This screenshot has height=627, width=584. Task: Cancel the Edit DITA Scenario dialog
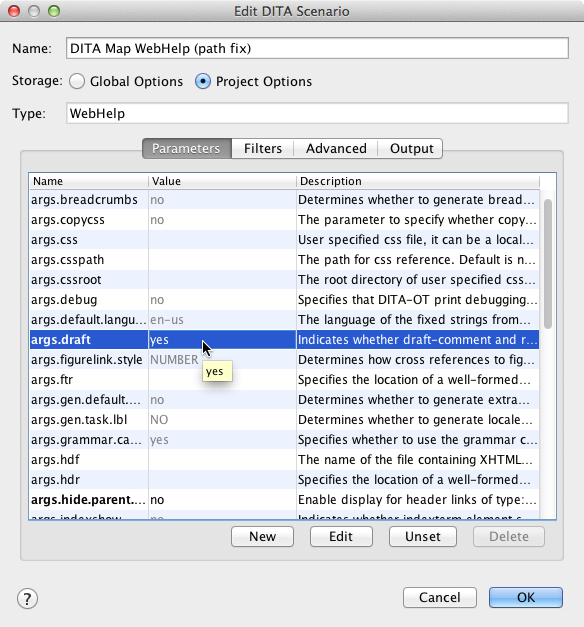click(x=440, y=597)
